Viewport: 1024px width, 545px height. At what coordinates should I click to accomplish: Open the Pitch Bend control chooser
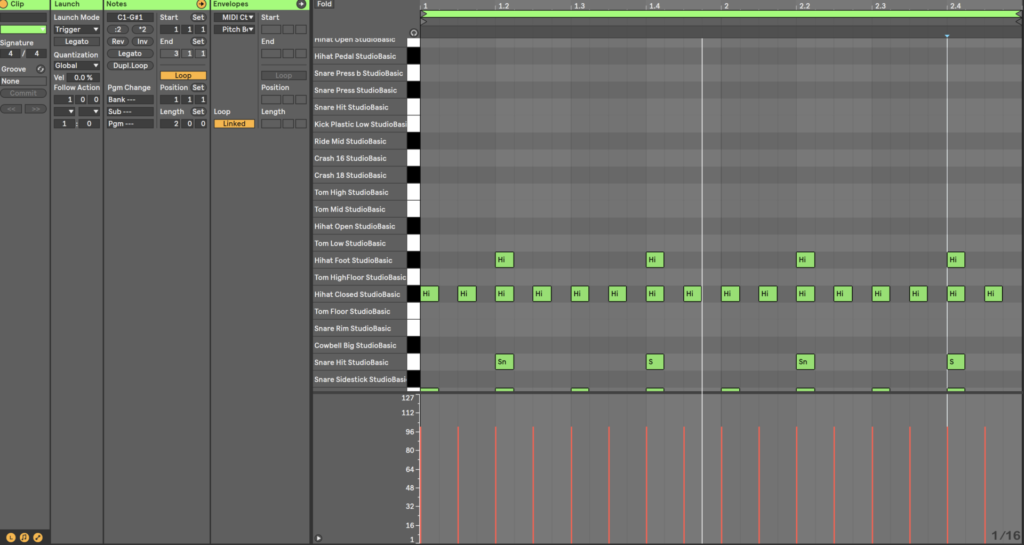pos(236,30)
